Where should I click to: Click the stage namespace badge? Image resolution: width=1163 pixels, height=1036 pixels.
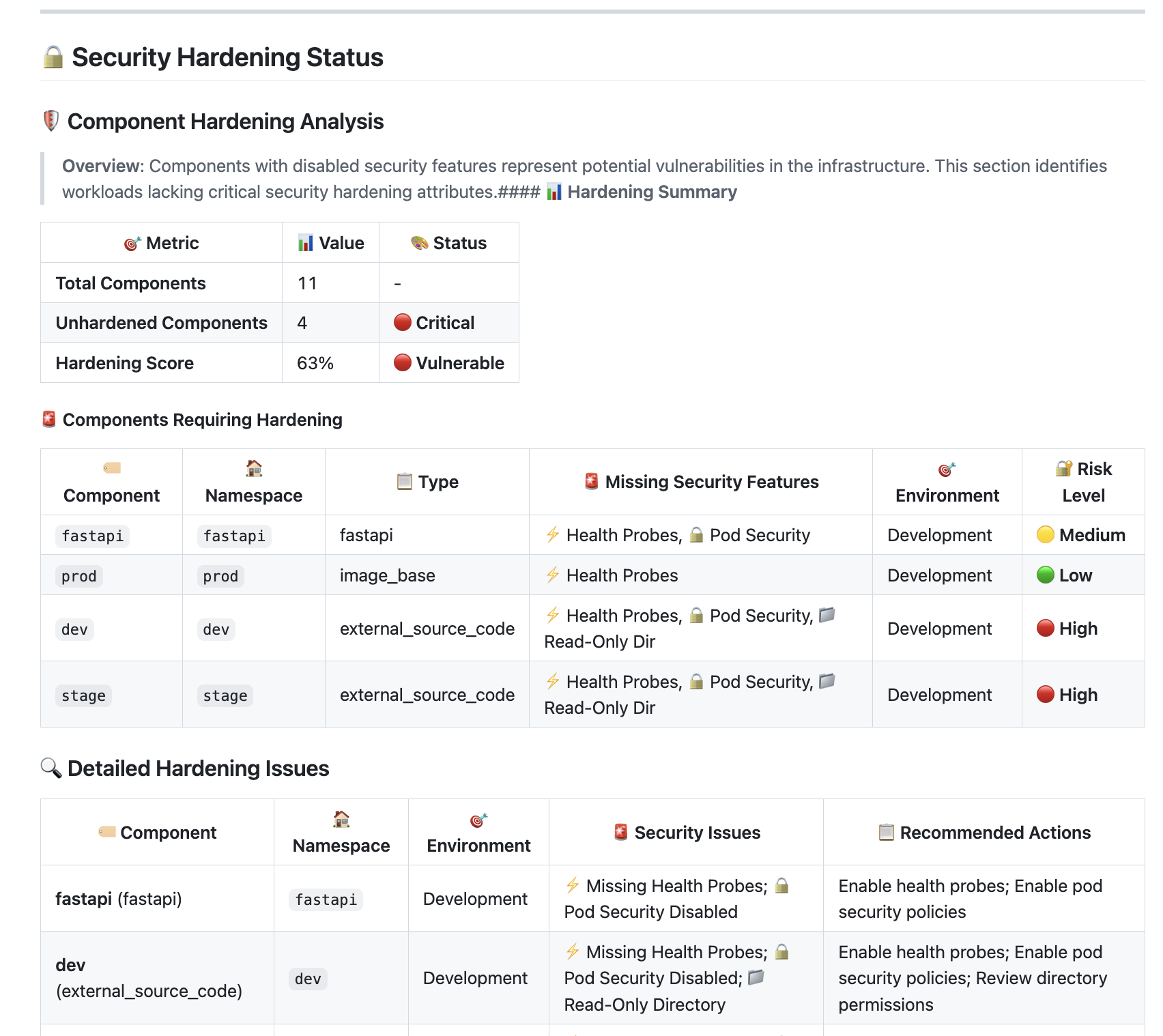225,695
